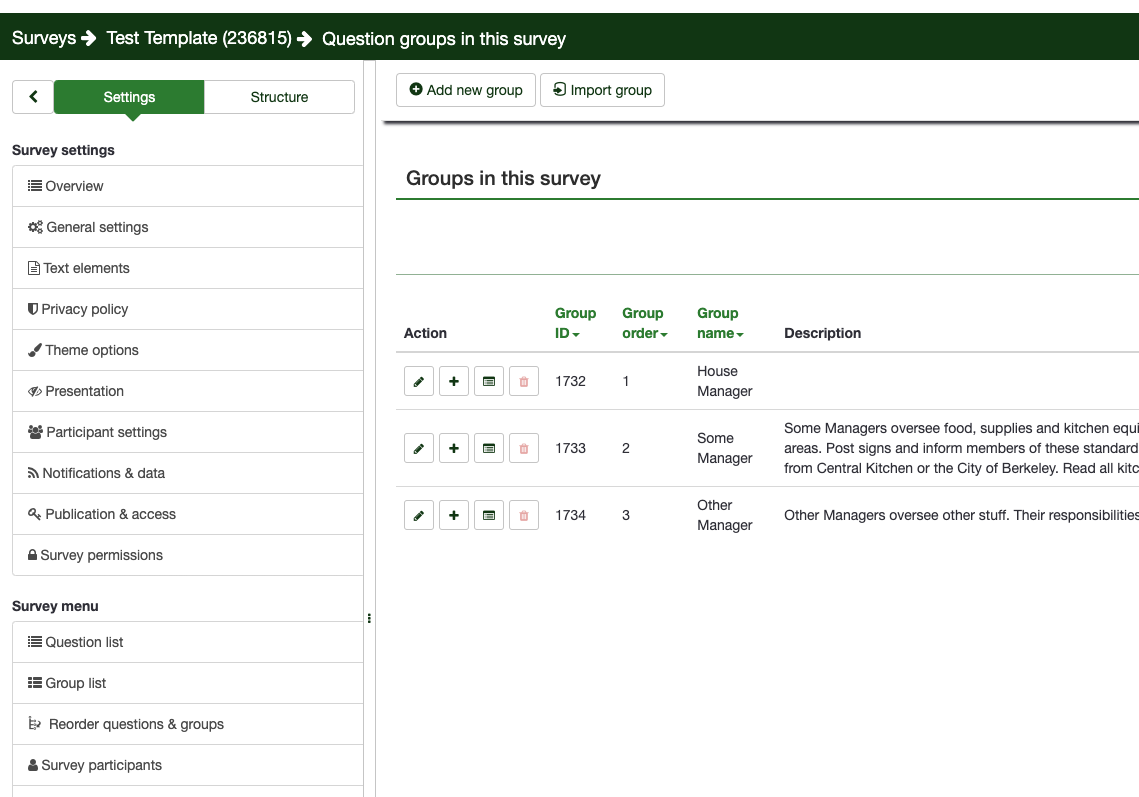Click the back chevron button in the sidebar
Viewport: 1139px width, 797px height.
33,97
